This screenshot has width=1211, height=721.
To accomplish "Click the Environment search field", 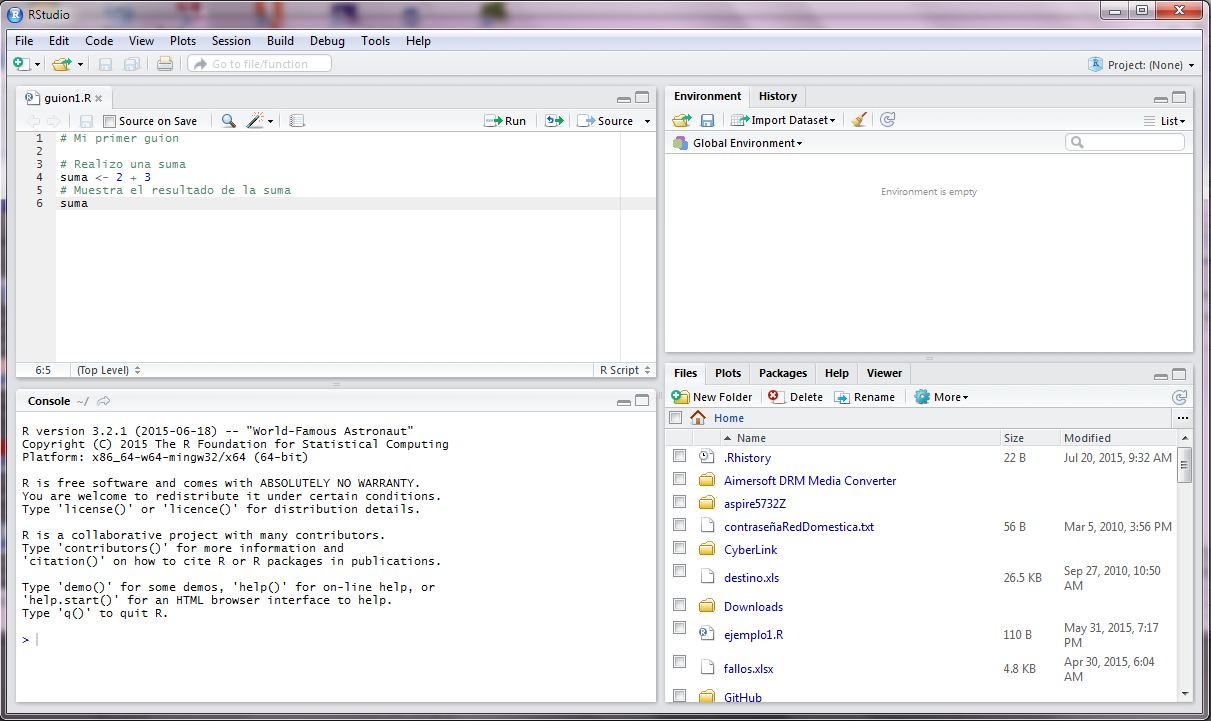I will 1125,143.
